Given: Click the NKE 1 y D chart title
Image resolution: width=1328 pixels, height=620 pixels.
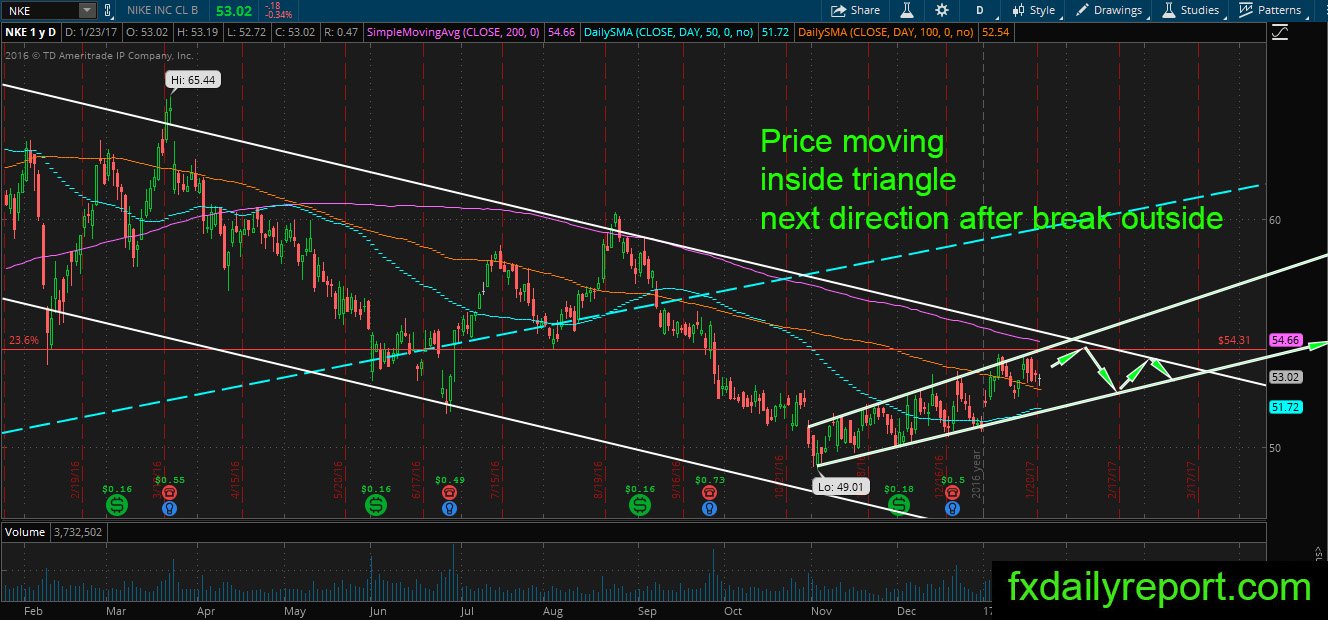Looking at the screenshot, I should [31, 33].
